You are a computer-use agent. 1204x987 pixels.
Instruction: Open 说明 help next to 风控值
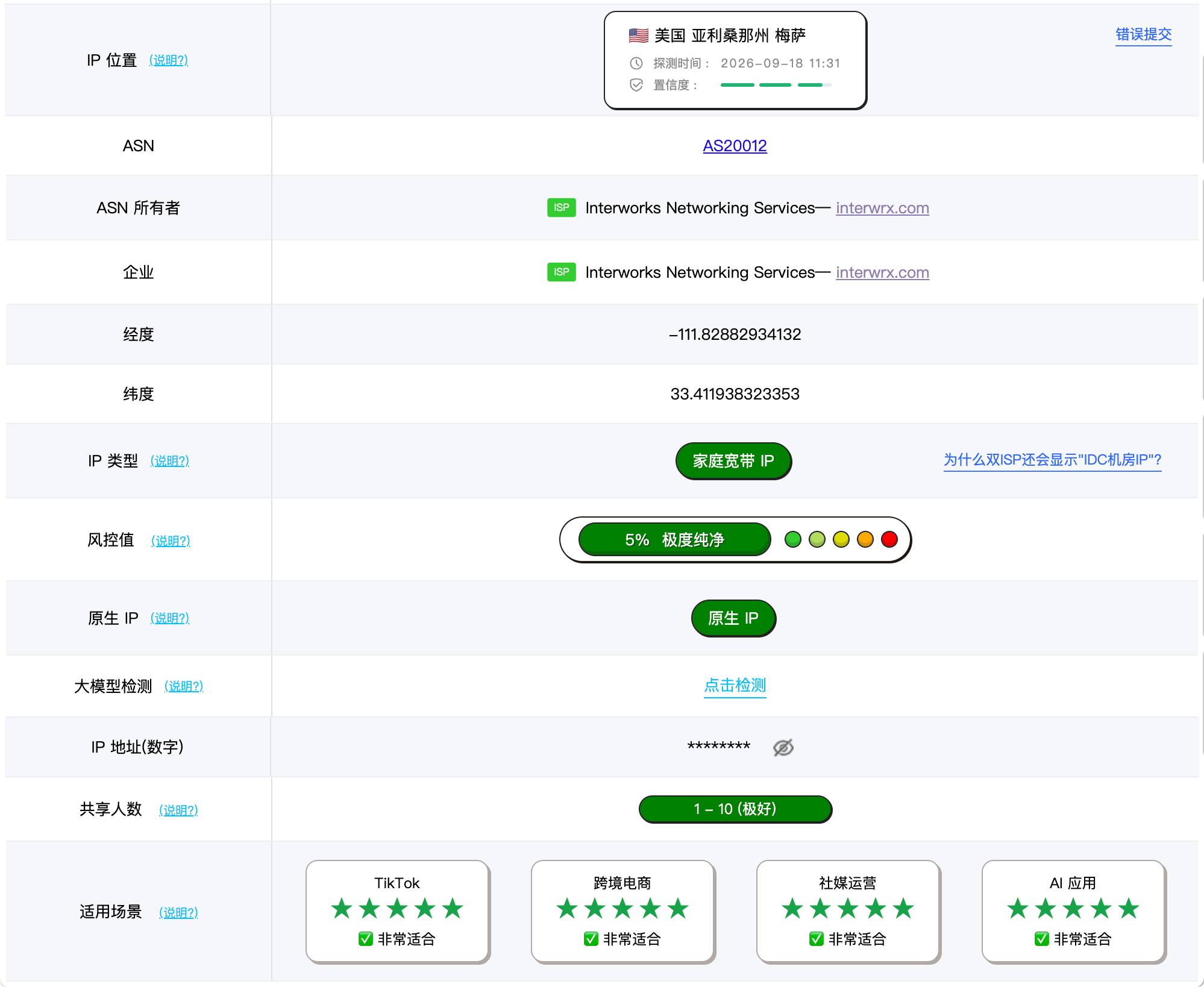[x=171, y=541]
